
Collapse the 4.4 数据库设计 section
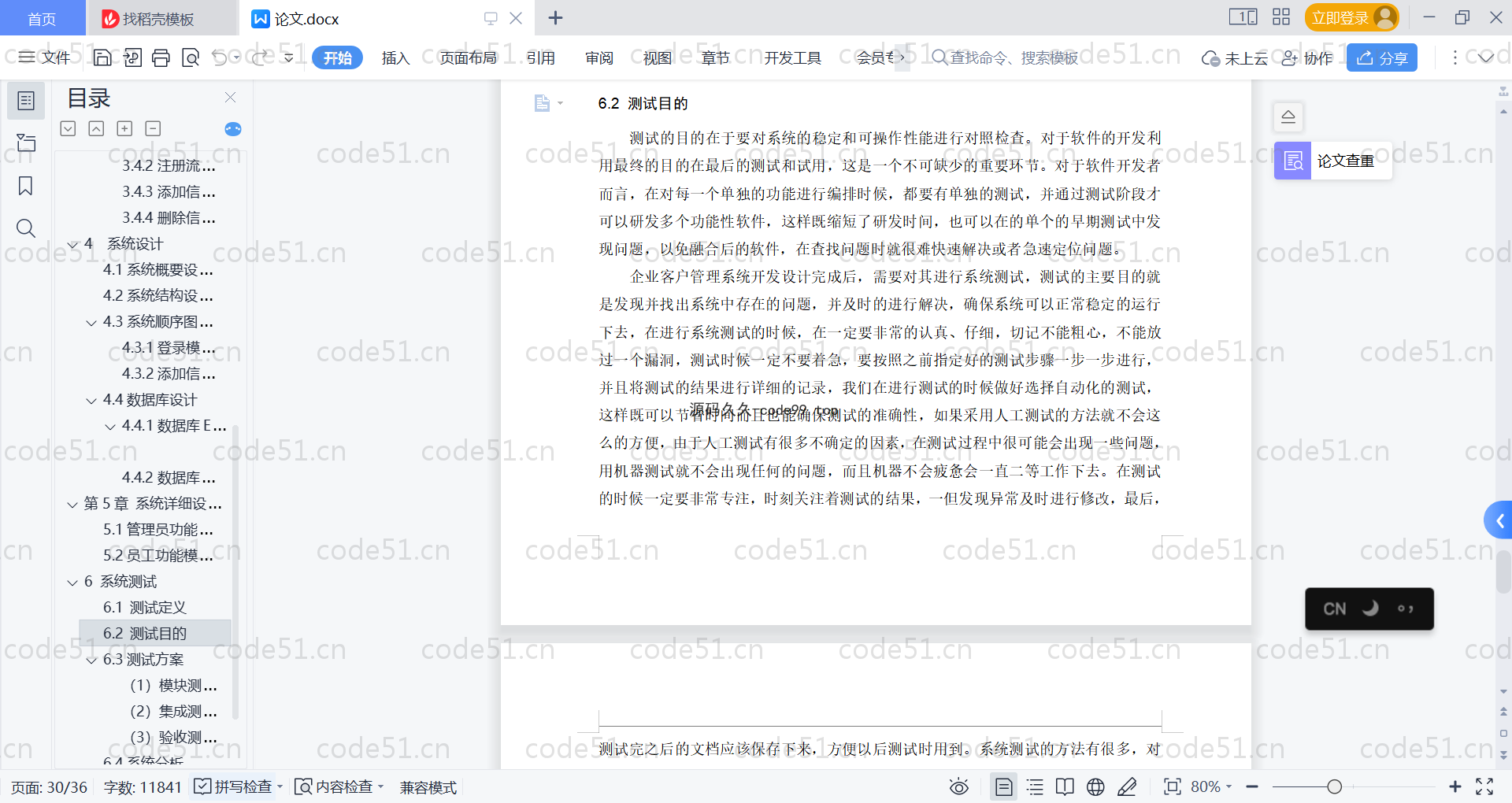click(x=91, y=401)
